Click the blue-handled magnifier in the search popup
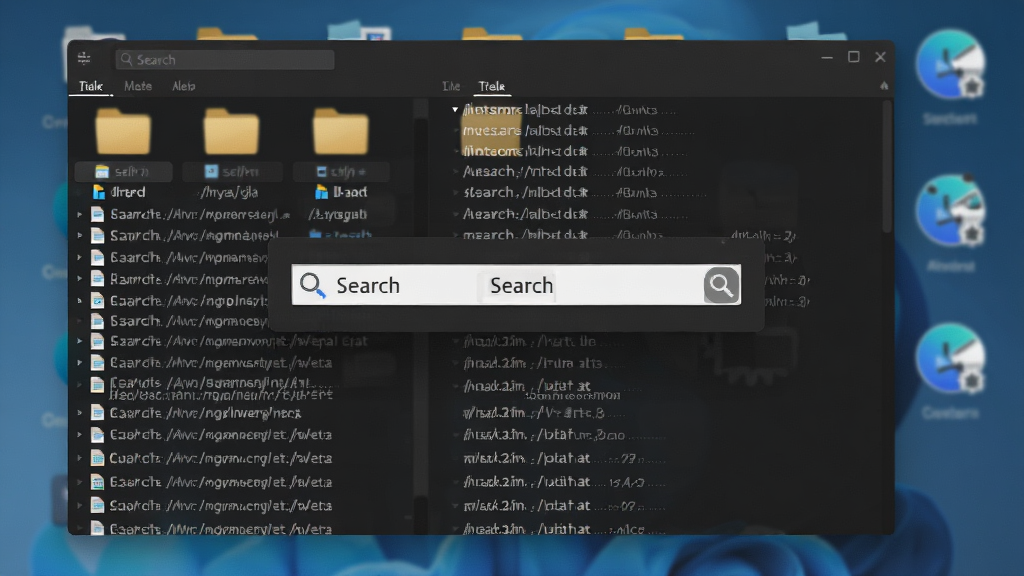The width and height of the screenshot is (1024, 576). click(312, 285)
